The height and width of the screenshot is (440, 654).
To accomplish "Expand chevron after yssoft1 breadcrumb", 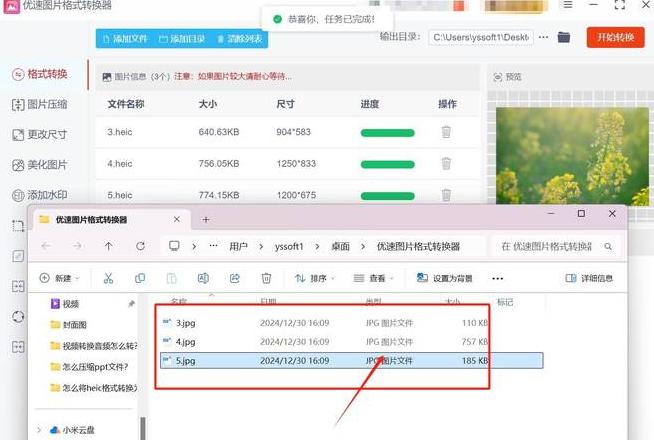I will click(317, 246).
